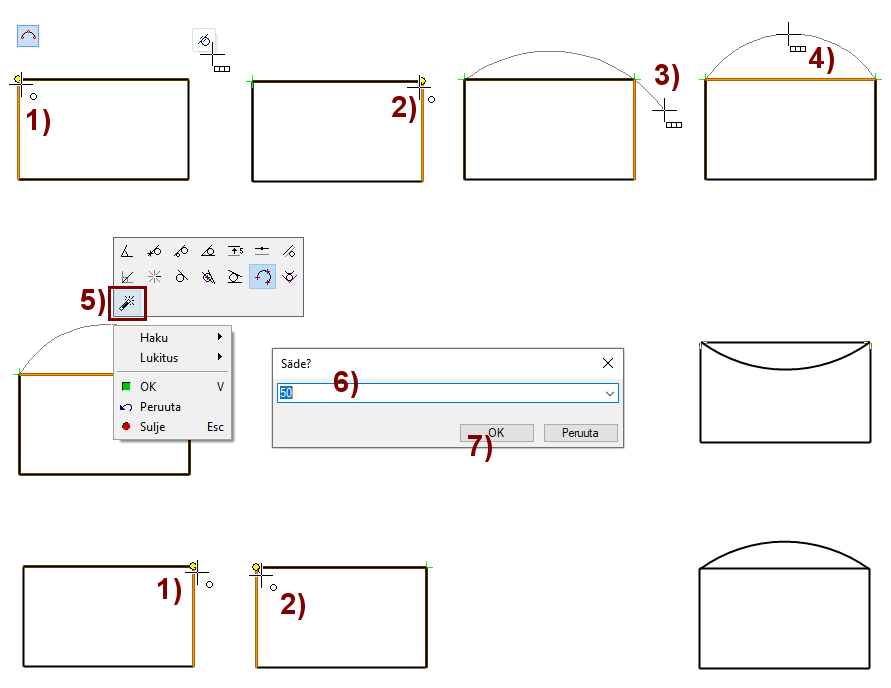Expand the Lukitus submenu arrow

219,357
